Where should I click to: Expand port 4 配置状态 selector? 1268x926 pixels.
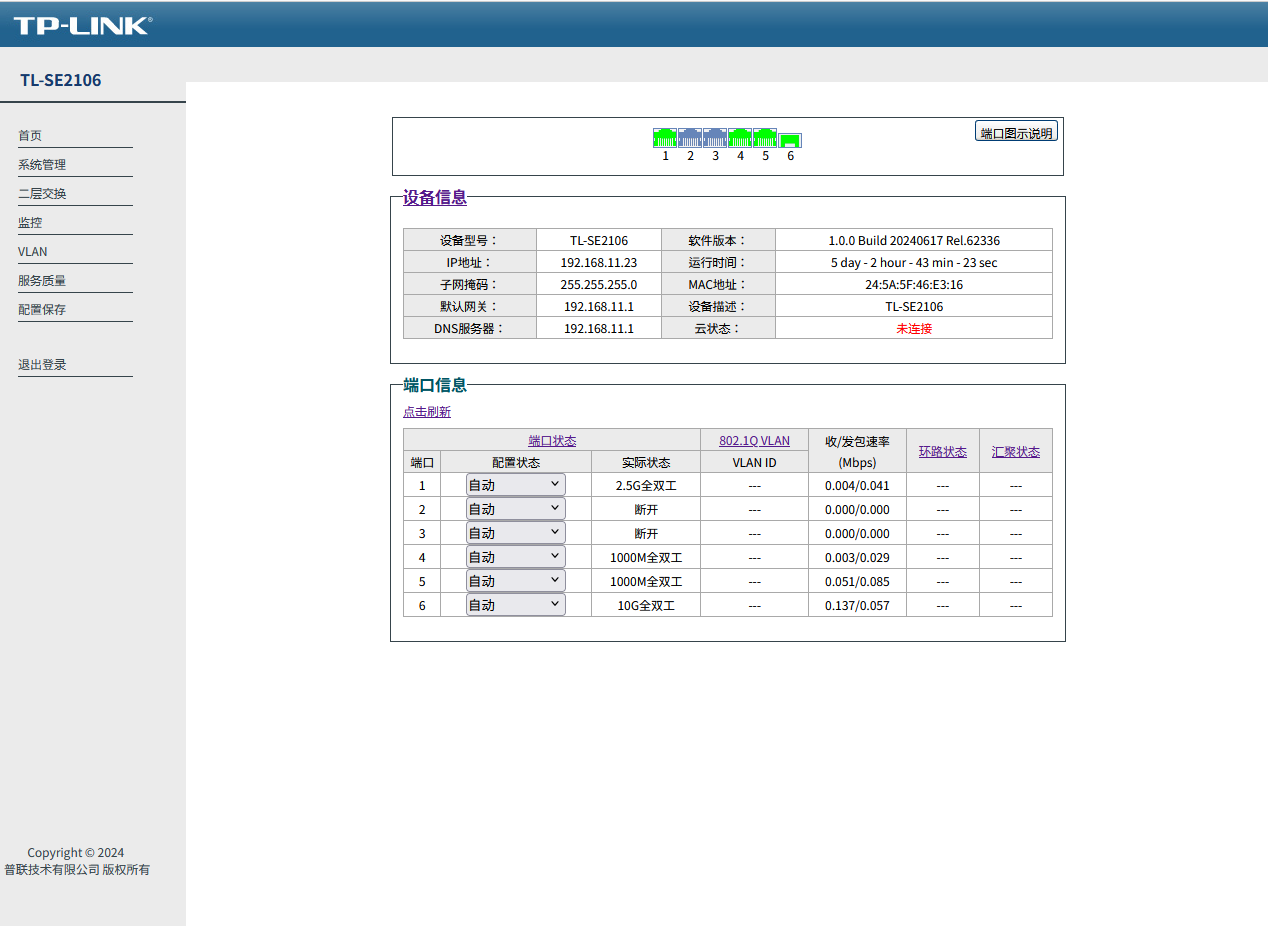pos(515,557)
